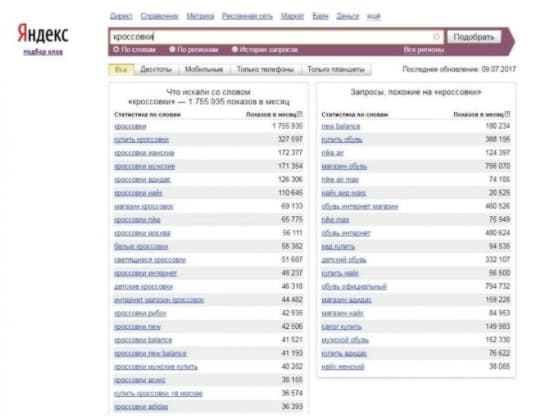The image size is (545, 417).
Task: Open the 'обувь интернет магазин' similar query link
Action: click(x=360, y=206)
